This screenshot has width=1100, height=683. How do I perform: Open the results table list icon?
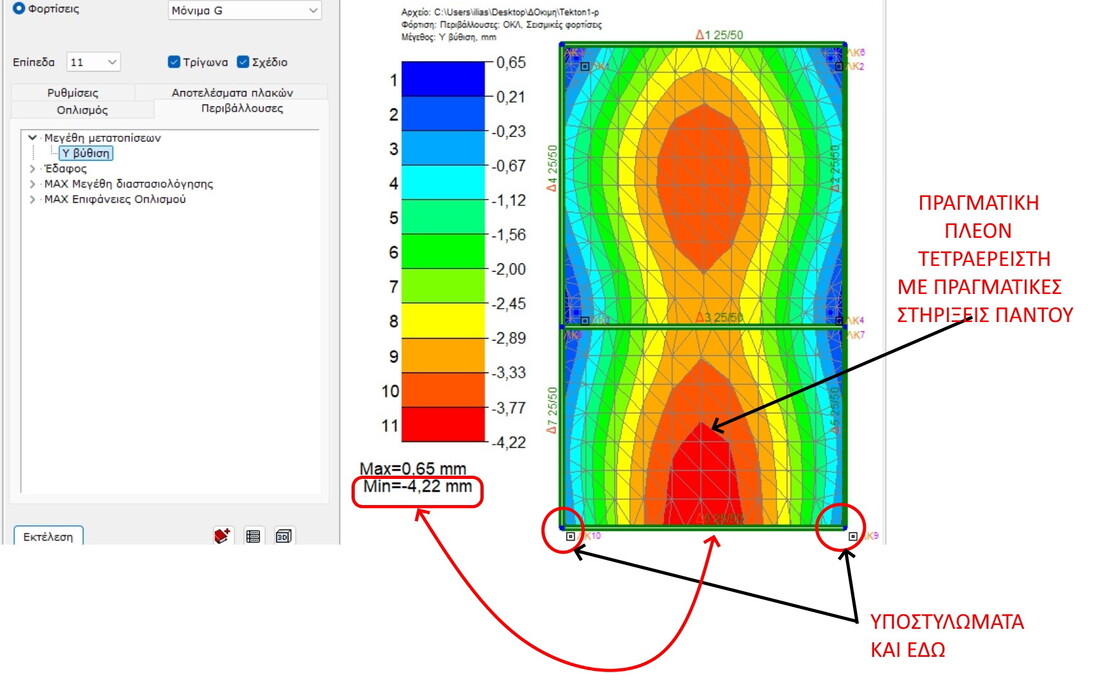click(x=253, y=536)
